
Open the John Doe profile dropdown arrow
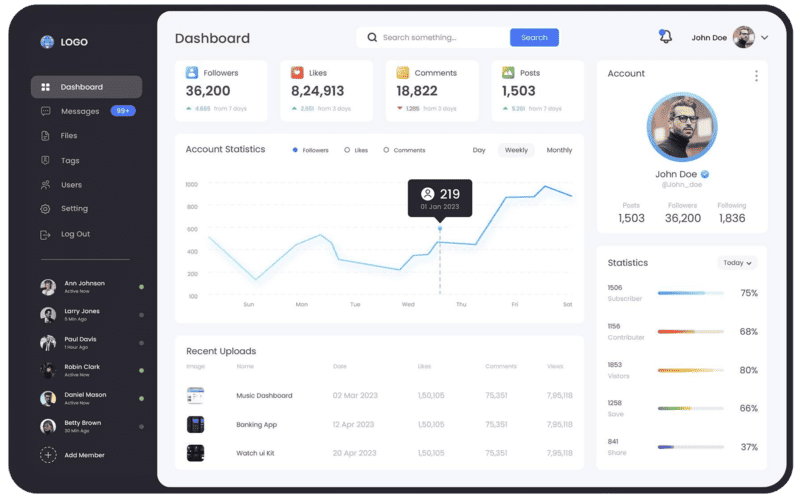point(765,38)
